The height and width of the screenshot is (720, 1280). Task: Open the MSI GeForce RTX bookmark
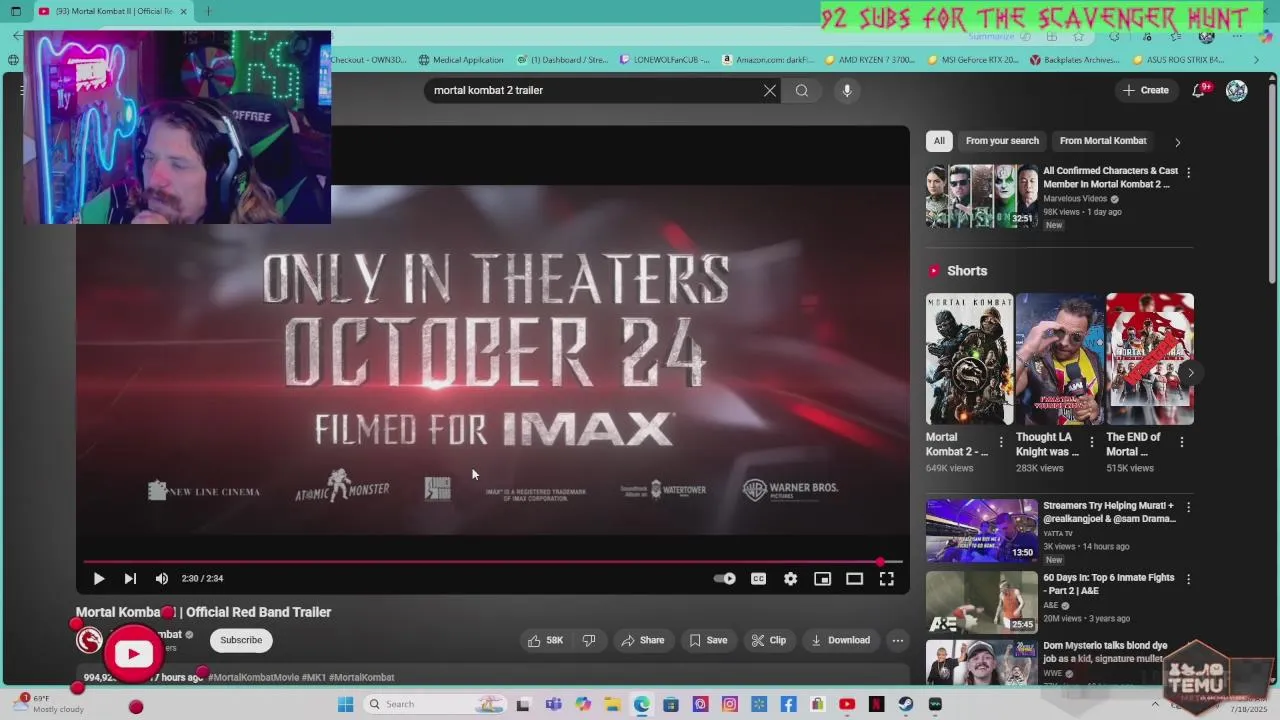(973, 60)
